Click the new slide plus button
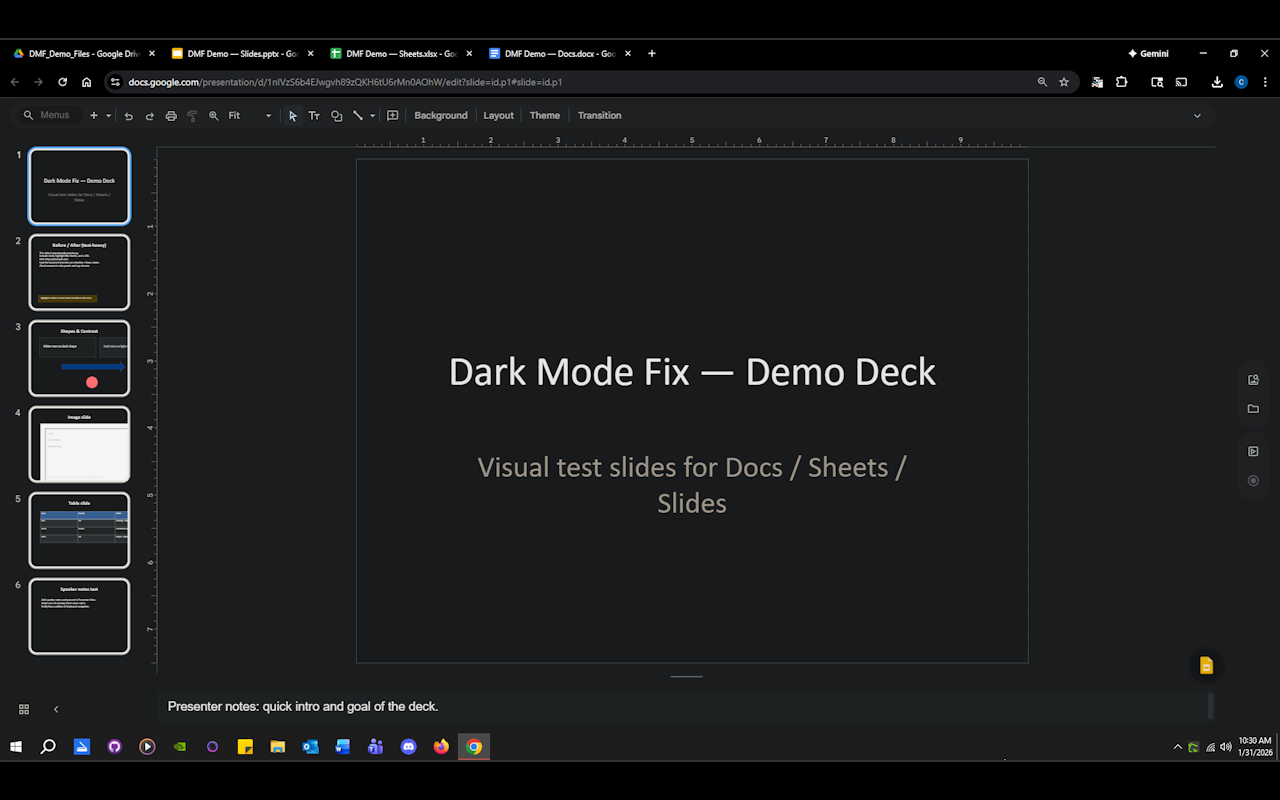 click(94, 116)
